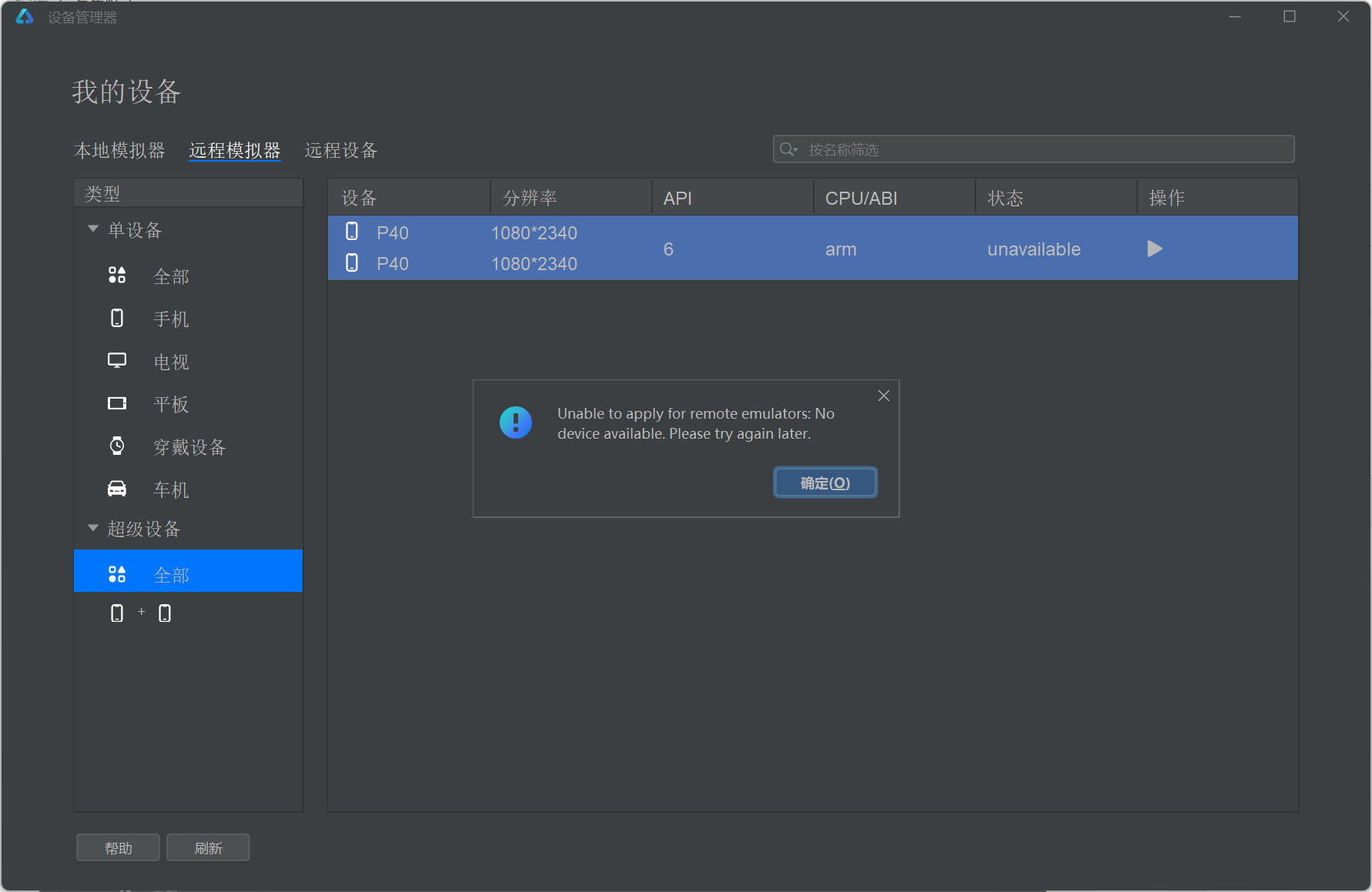The width and height of the screenshot is (1372, 892).
Task: Click the search magnifier icon
Action: pos(788,149)
